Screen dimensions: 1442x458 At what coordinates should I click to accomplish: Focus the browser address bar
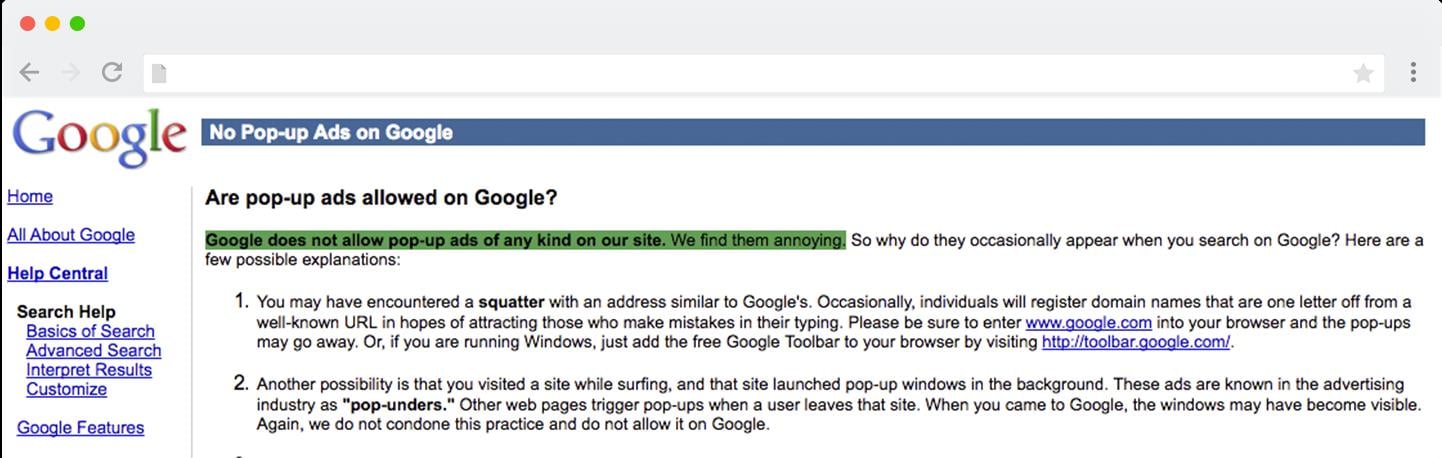coord(750,73)
